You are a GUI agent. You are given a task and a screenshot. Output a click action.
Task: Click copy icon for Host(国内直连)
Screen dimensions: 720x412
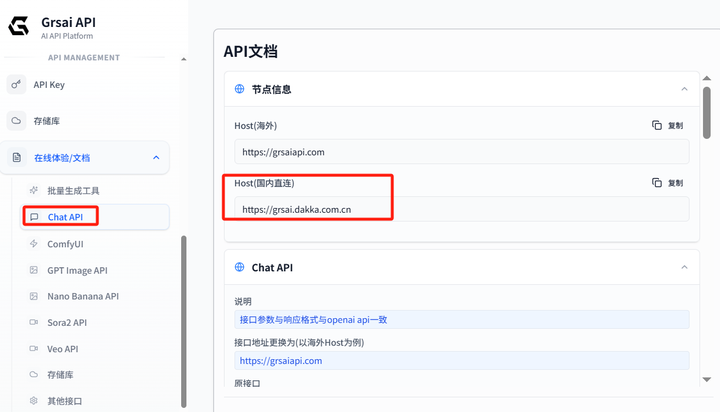[x=657, y=183]
